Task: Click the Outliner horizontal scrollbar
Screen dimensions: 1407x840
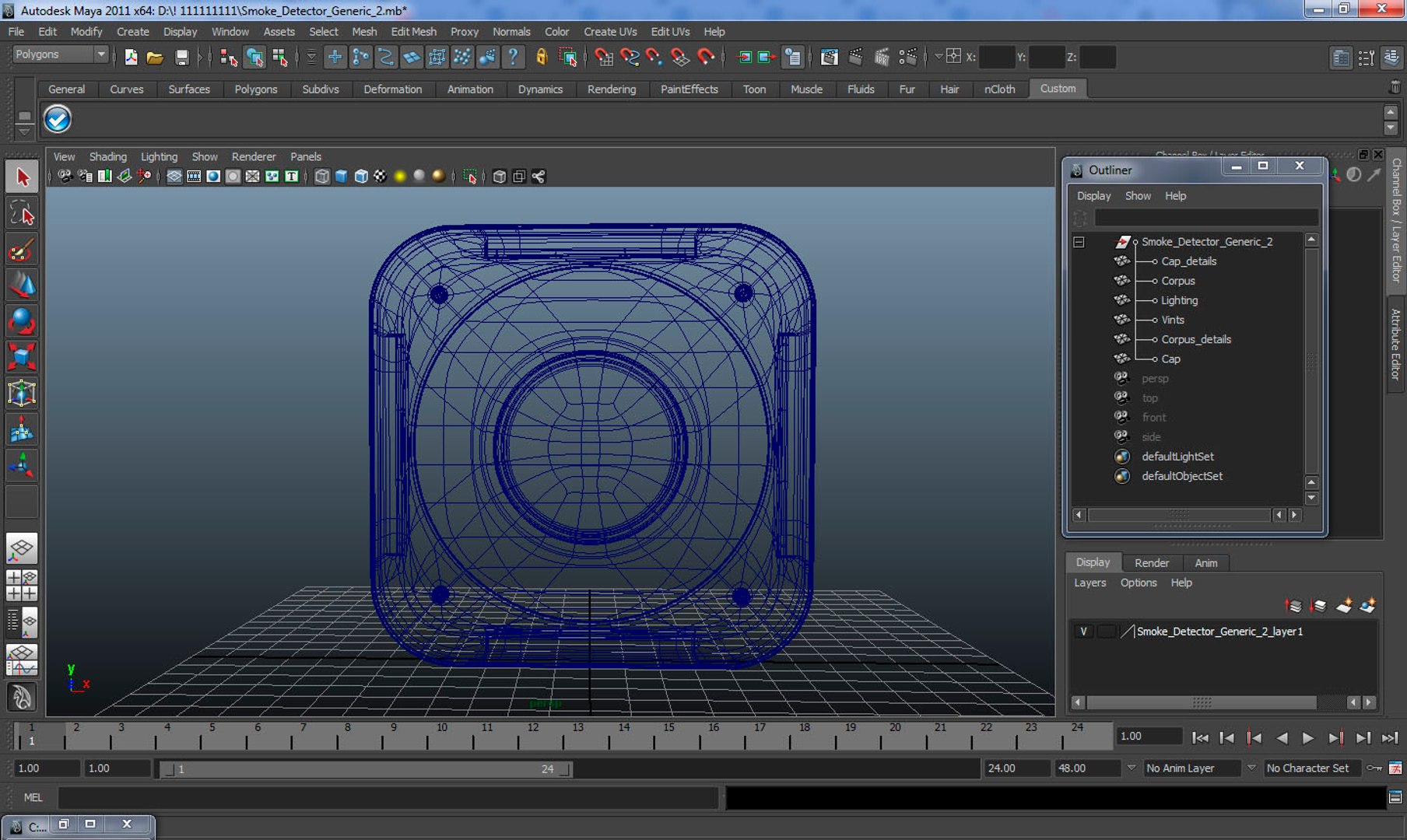Action: [x=1178, y=515]
